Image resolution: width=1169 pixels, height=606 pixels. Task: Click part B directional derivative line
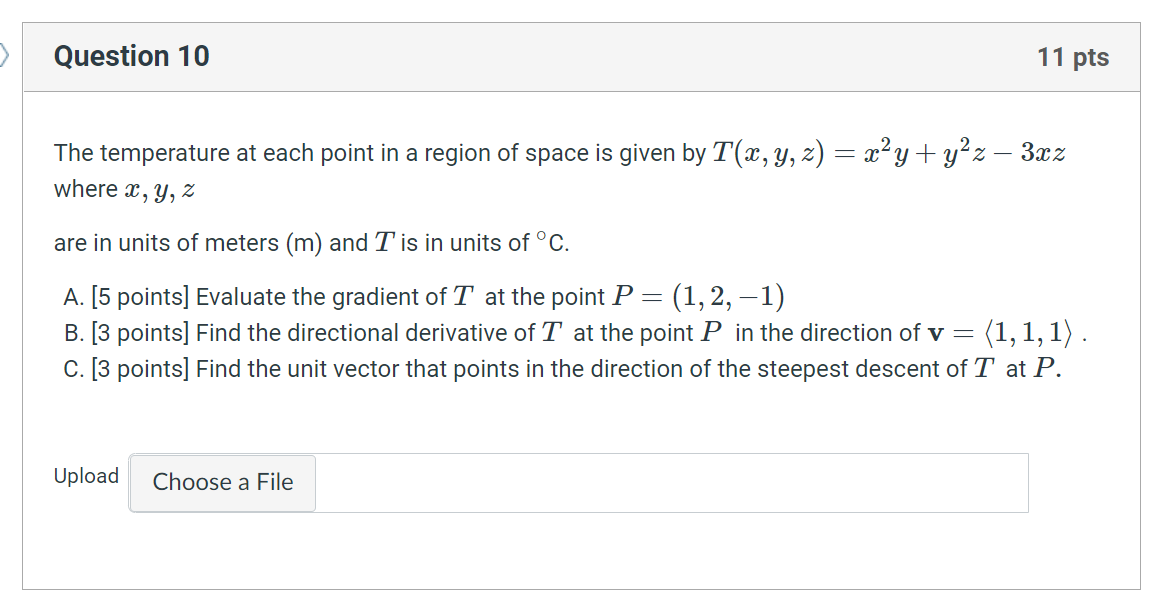pos(575,332)
